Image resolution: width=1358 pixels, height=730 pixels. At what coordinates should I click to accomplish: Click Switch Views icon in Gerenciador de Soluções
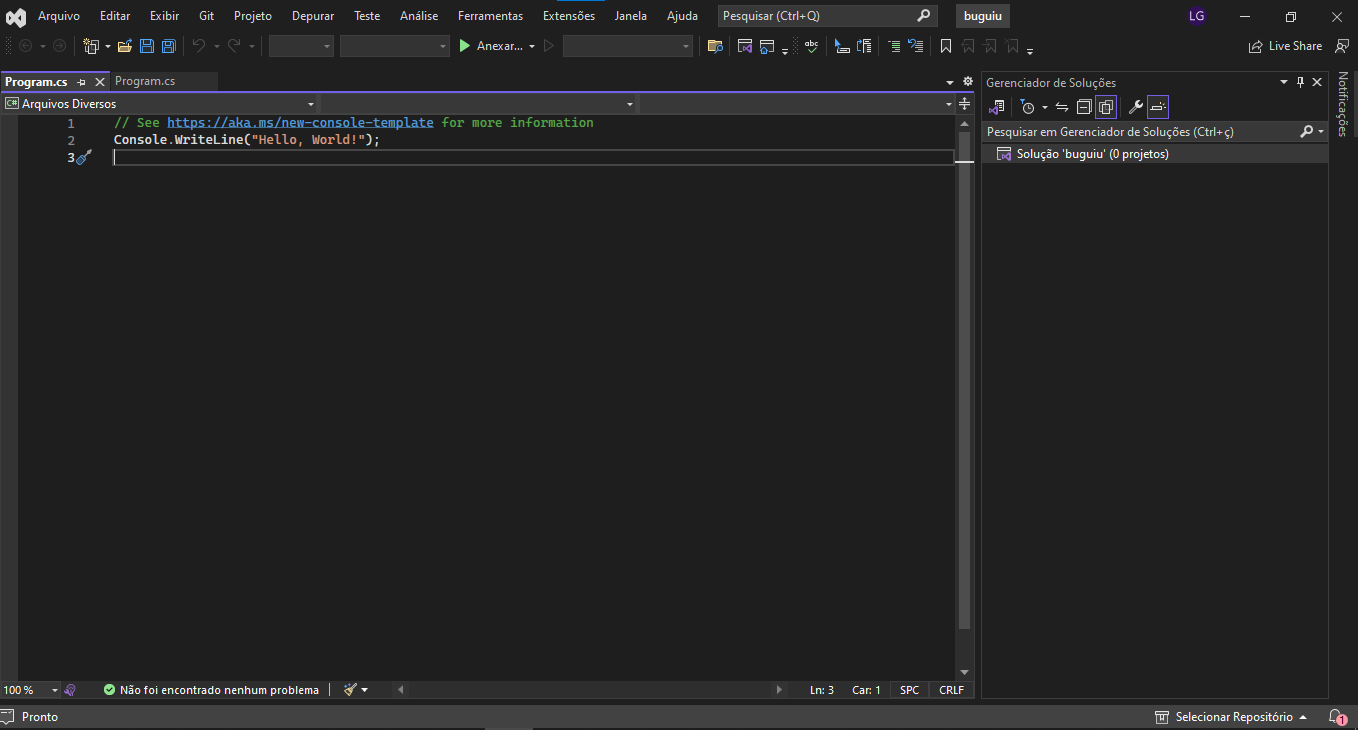coord(996,107)
